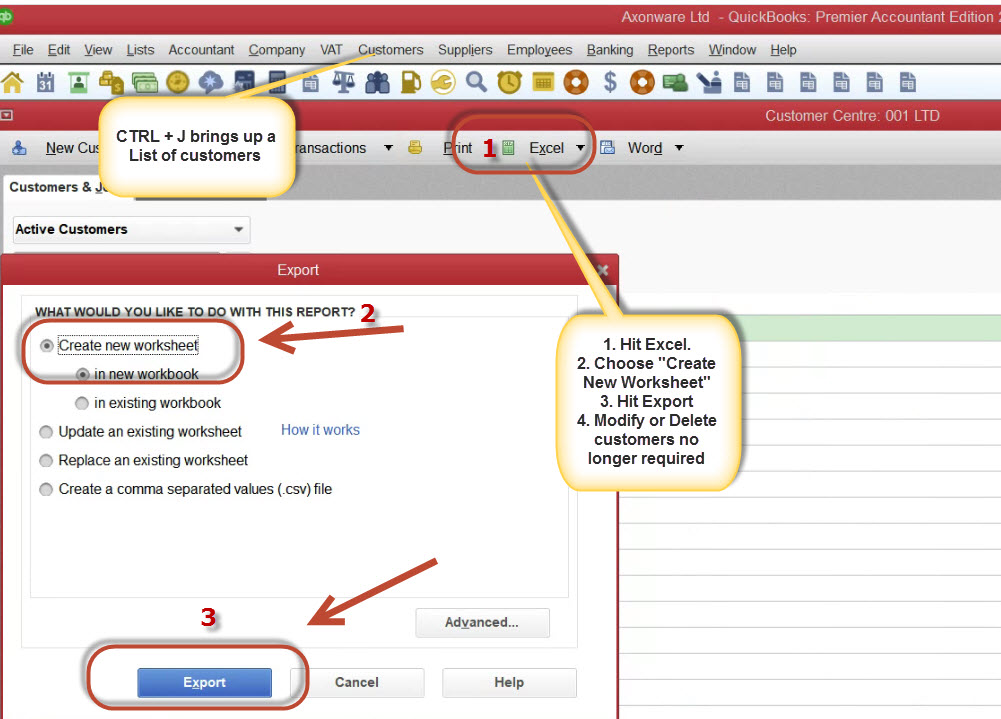Open the Home page icon

point(12,82)
